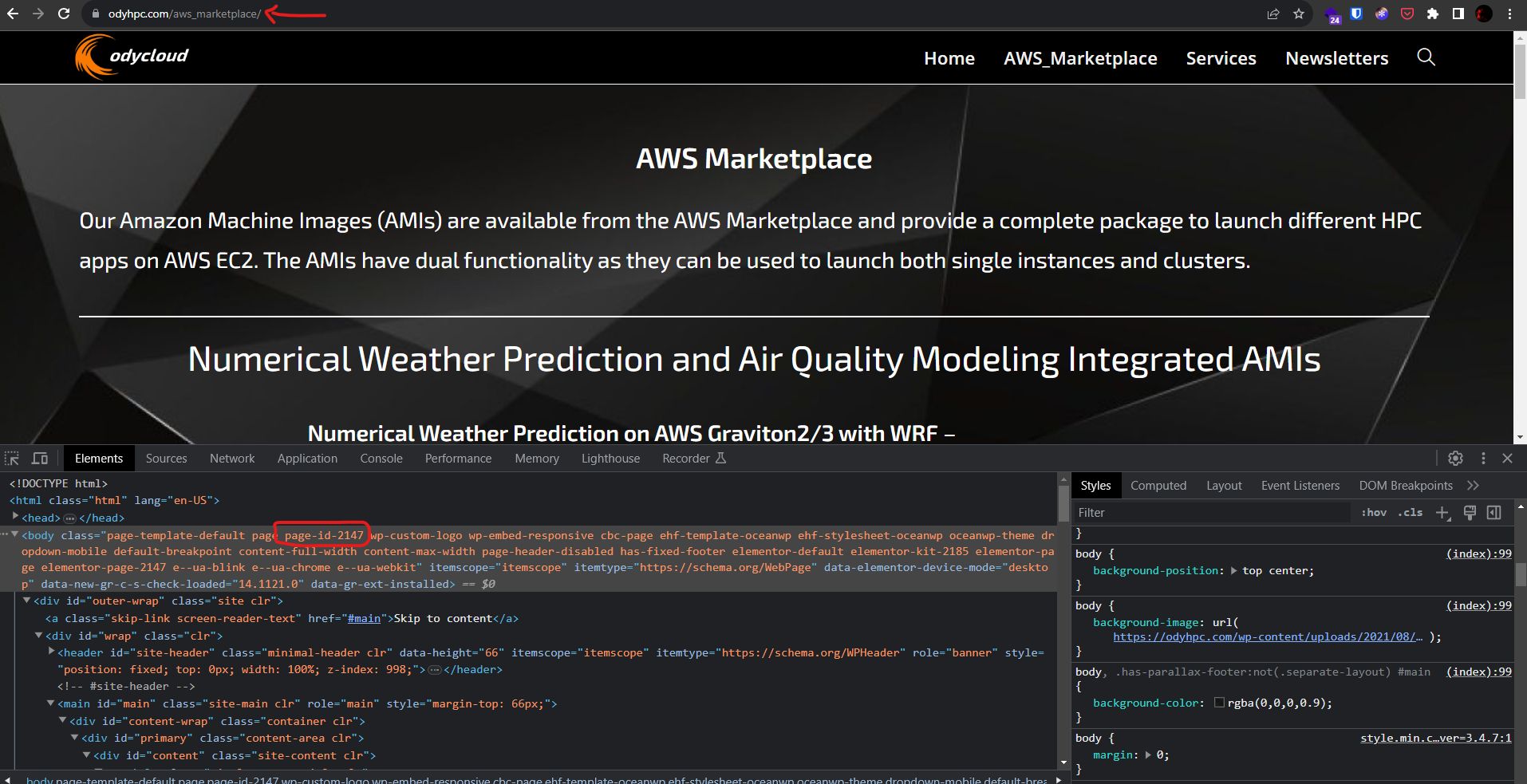Open the Lighthouse panel tab

point(610,459)
